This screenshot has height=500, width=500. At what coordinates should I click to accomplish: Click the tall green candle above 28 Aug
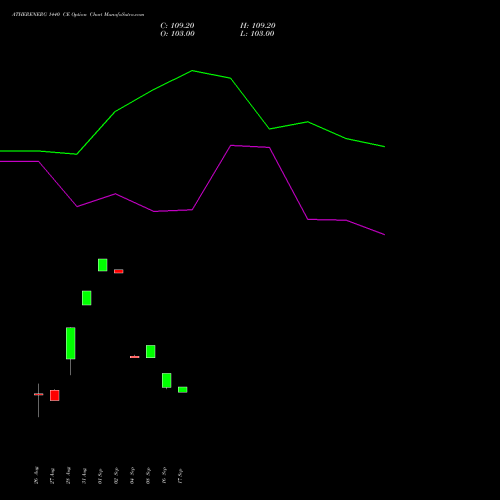coord(71,343)
